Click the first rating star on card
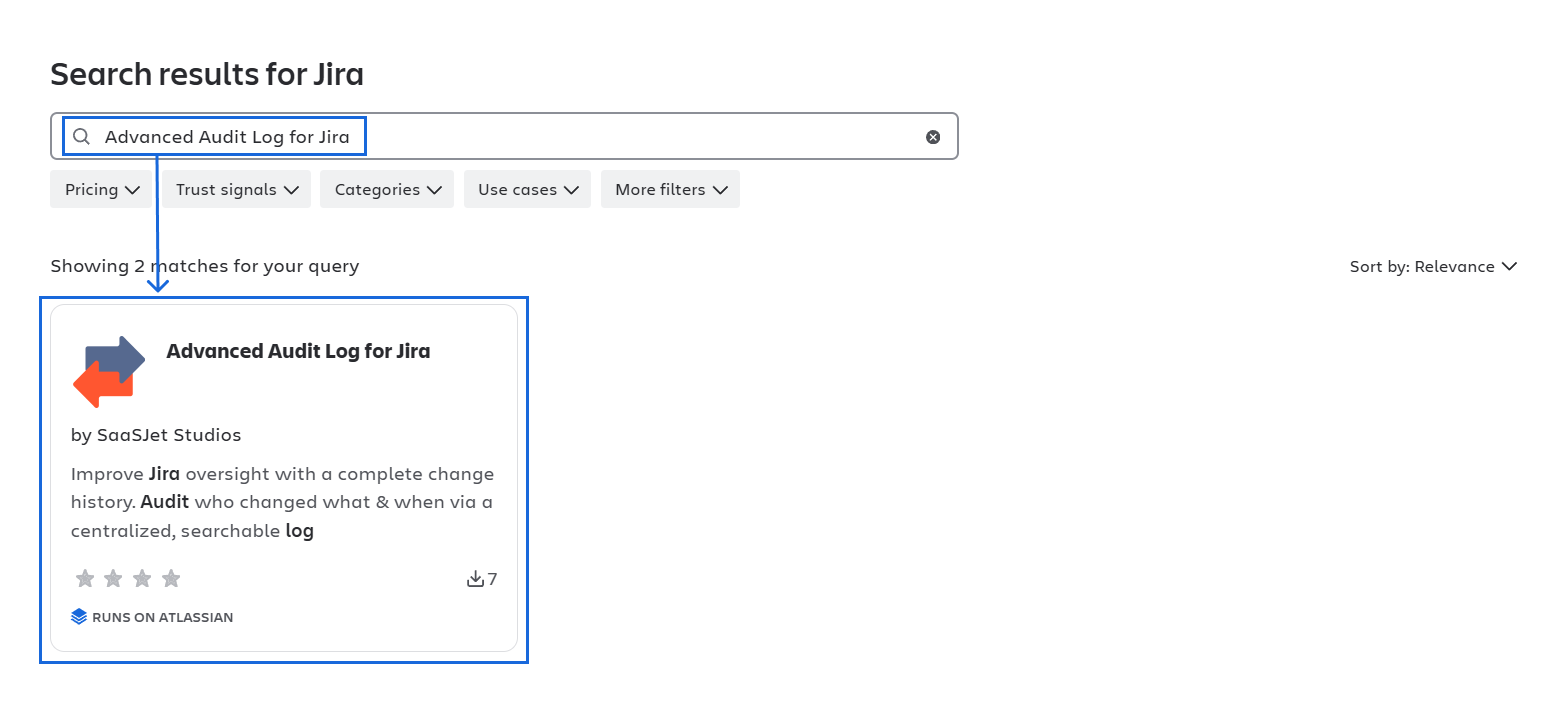This screenshot has height=706, width=1545. tap(85, 579)
